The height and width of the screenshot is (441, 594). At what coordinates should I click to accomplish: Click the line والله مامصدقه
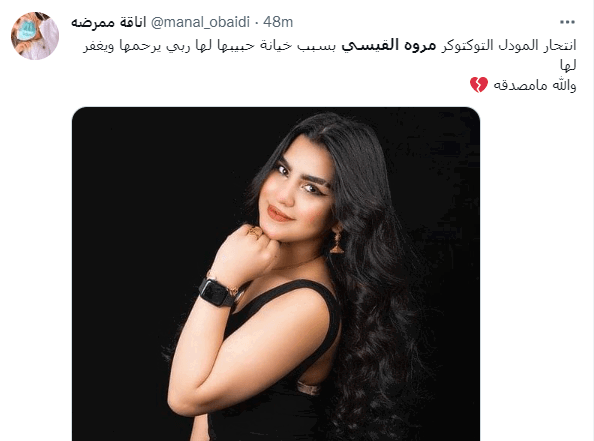pyautogui.click(x=535, y=85)
